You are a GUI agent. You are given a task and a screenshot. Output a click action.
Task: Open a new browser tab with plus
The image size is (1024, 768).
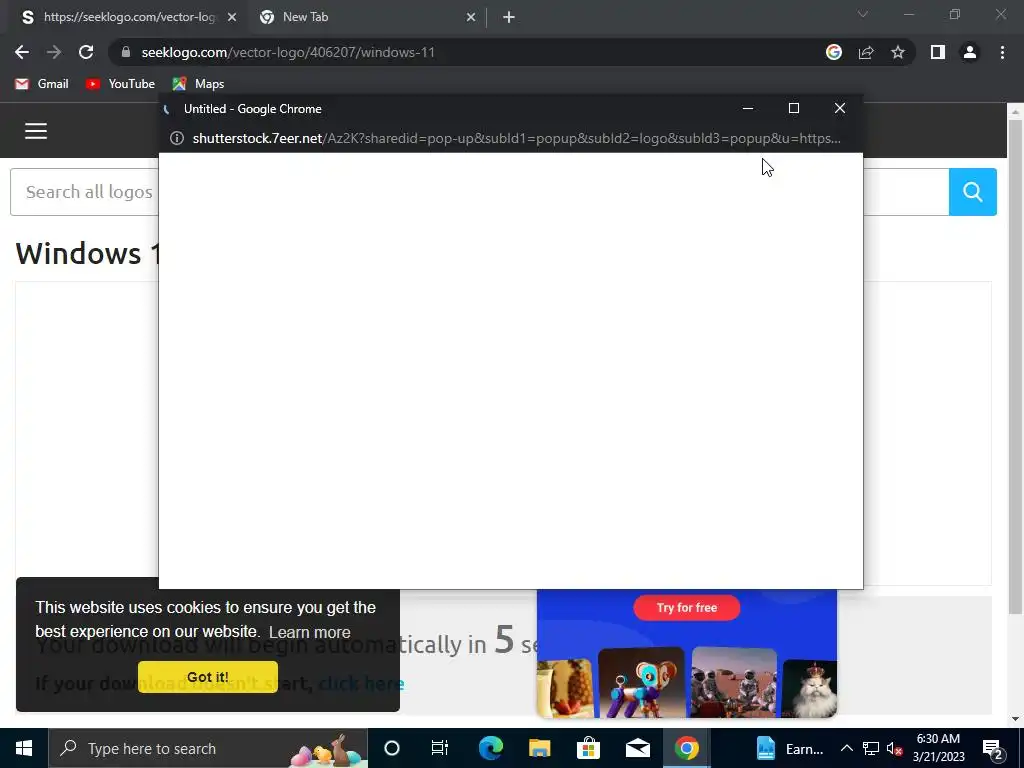[x=509, y=17]
